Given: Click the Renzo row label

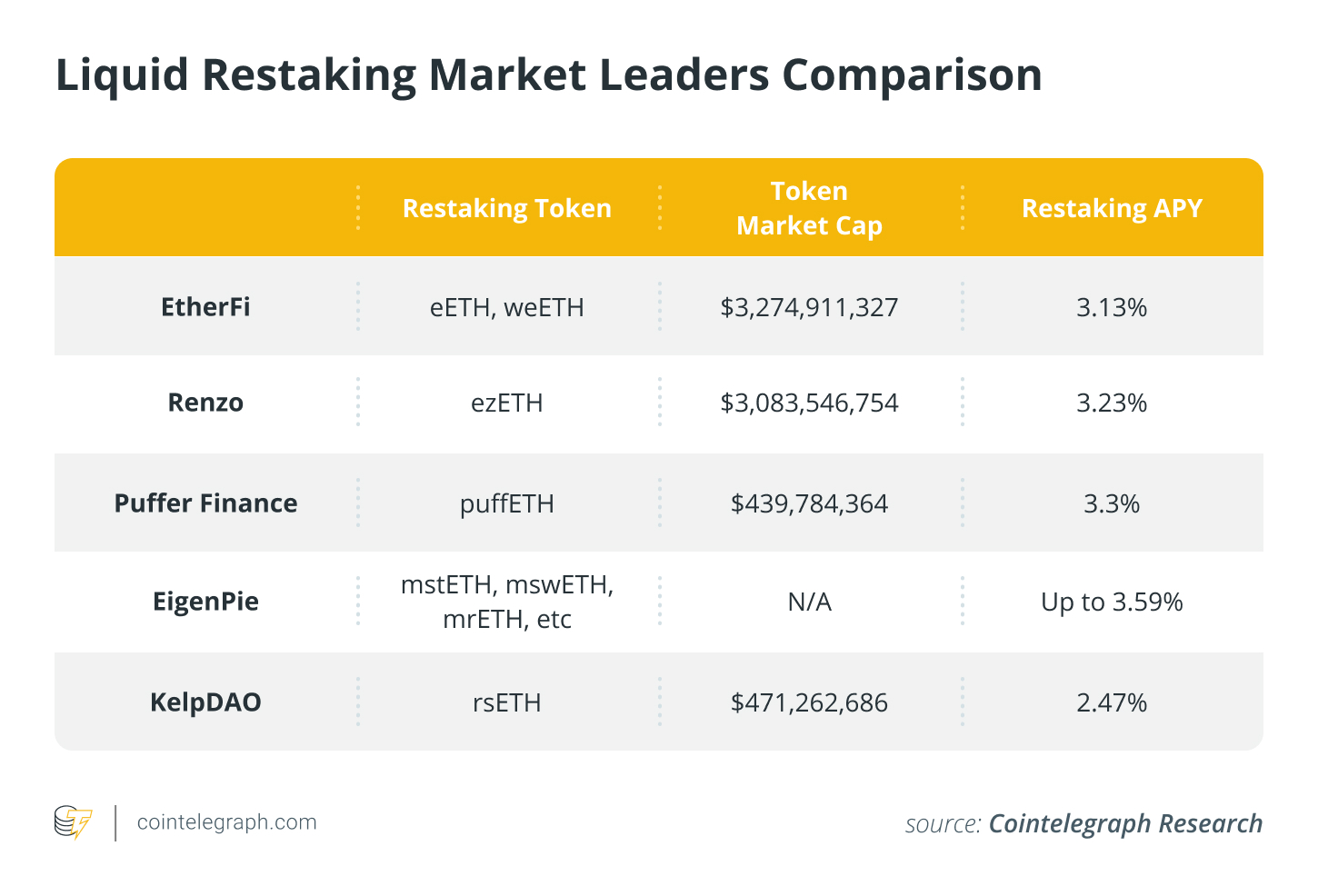Looking at the screenshot, I should [205, 403].
